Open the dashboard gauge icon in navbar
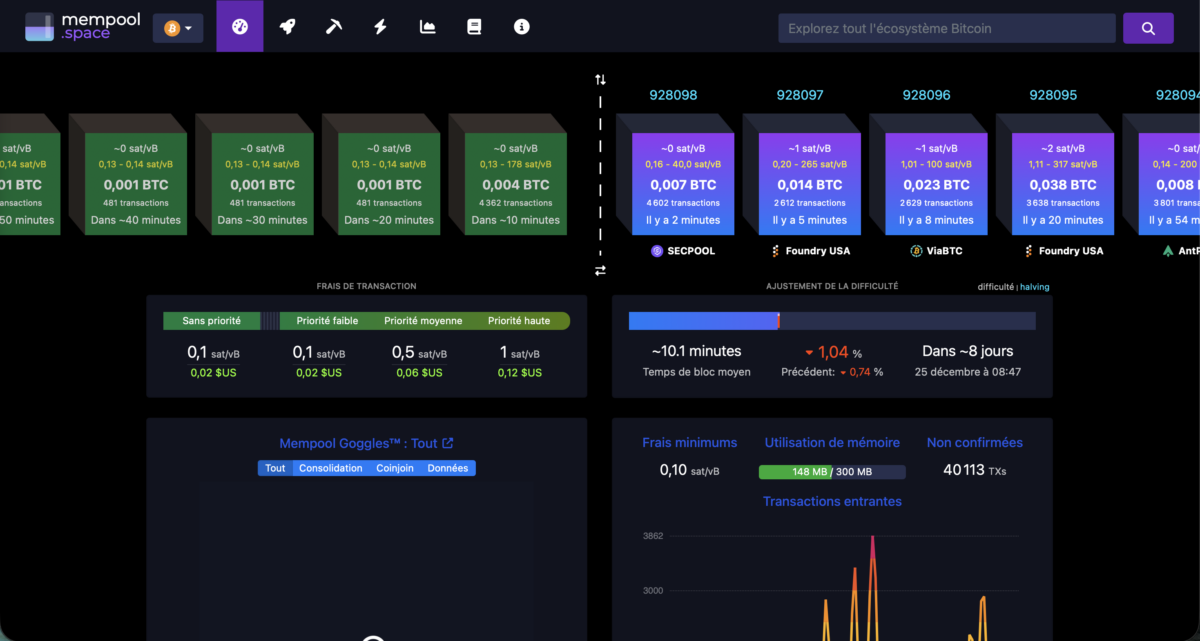This screenshot has height=641, width=1200. click(x=239, y=27)
